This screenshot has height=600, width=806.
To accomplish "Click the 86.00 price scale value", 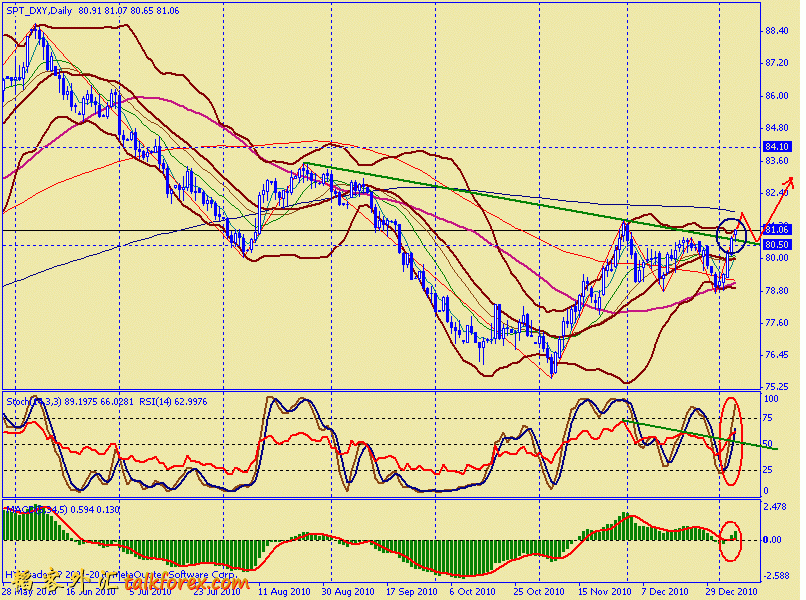I will (776, 96).
